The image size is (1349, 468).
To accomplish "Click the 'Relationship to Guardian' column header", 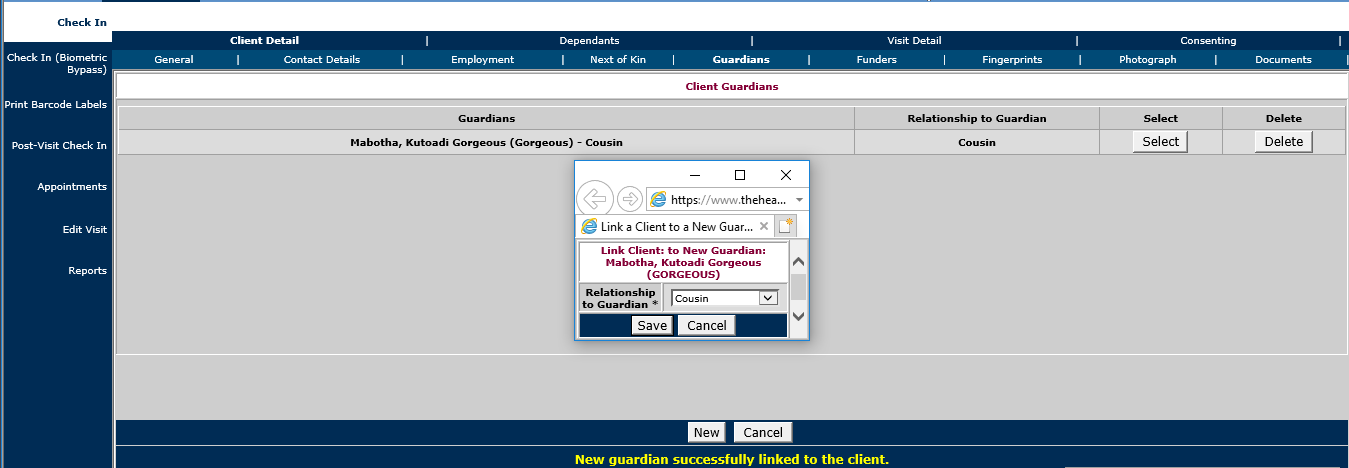I will [977, 118].
